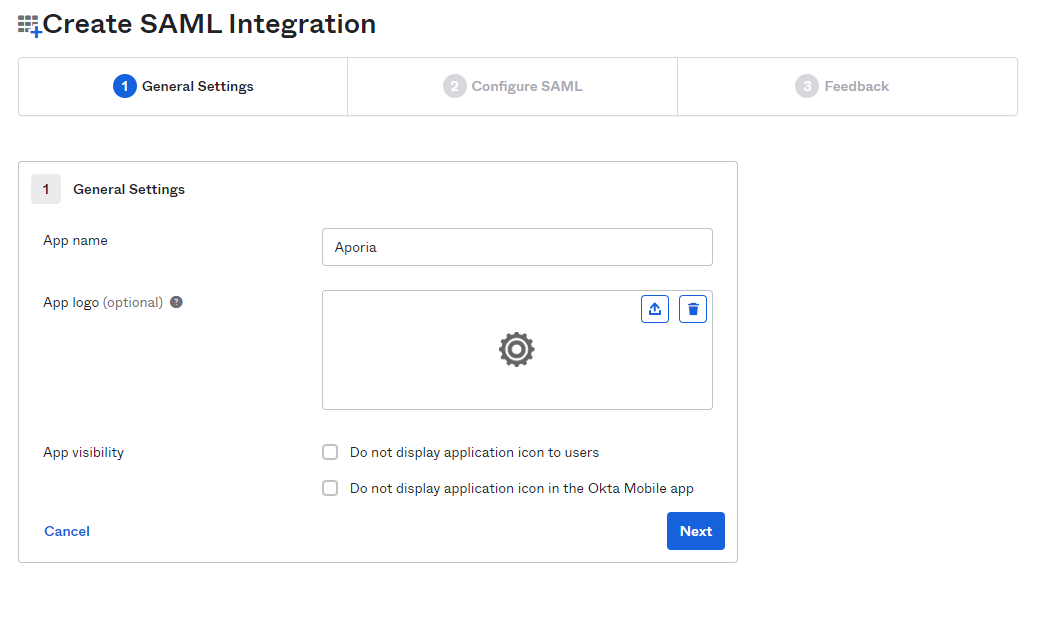
Task: Click the grey step 2 circle
Action: [455, 86]
